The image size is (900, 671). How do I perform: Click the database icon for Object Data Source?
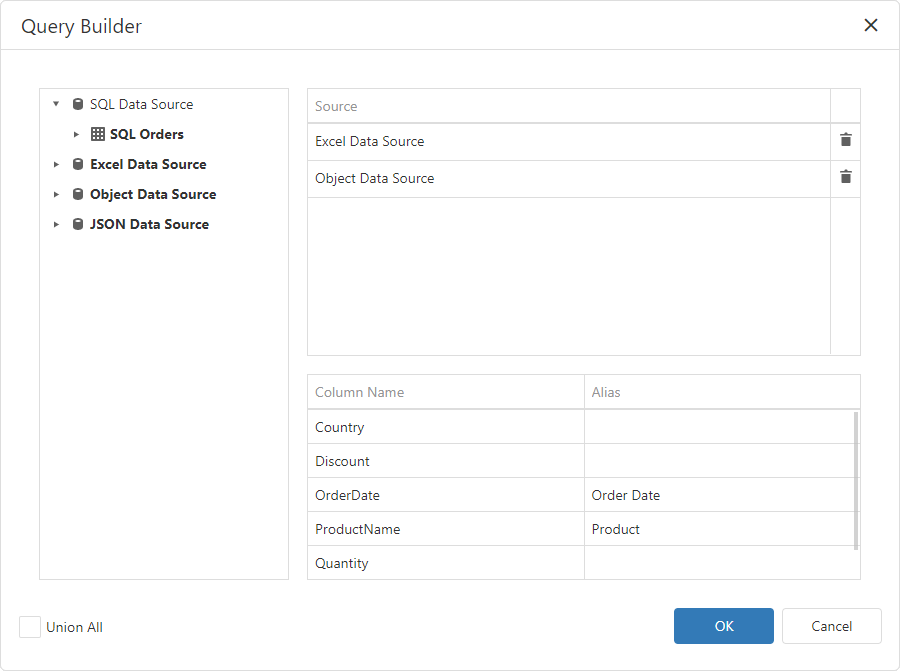77,194
